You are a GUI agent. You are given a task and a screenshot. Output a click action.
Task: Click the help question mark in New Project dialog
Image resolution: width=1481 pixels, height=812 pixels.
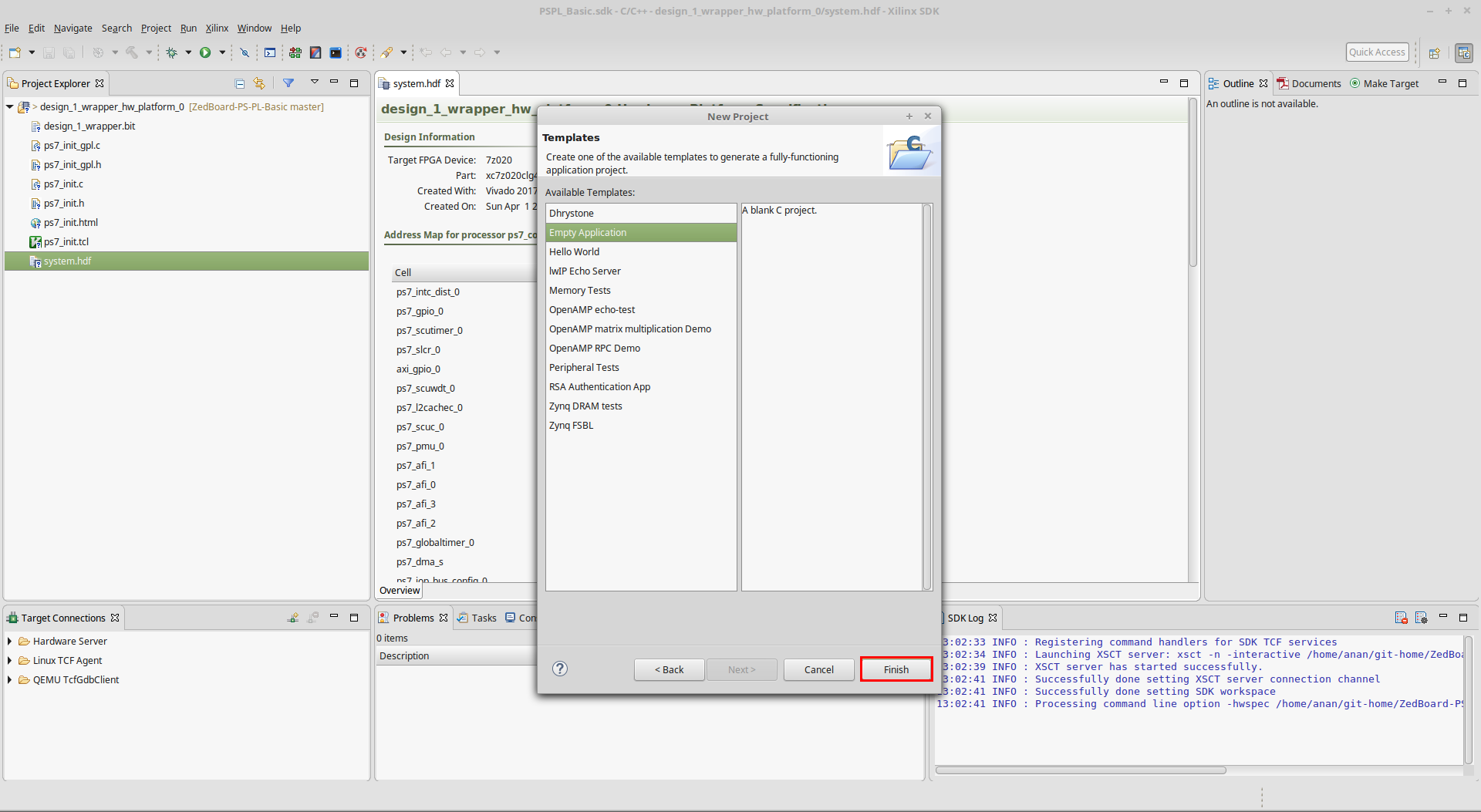(560, 669)
